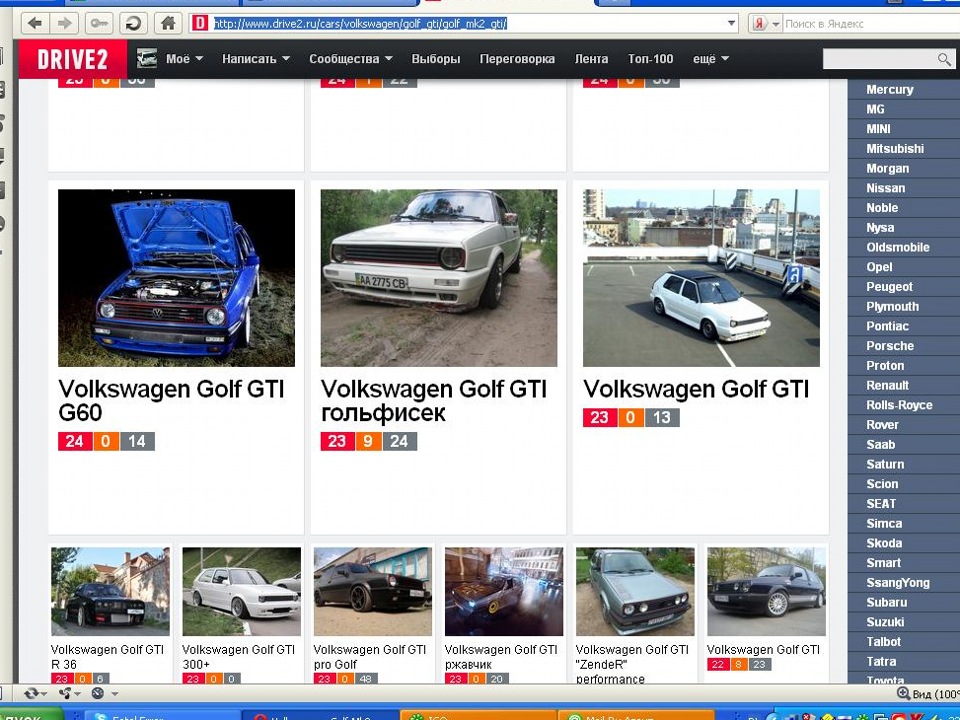Click the red 24 counter under G60
The image size is (960, 720).
click(x=75, y=441)
